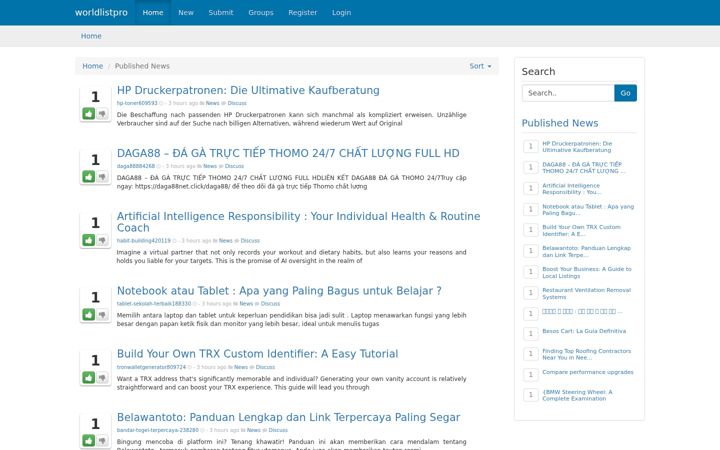Upvote the DAGA88 post
The width and height of the screenshot is (720, 450).
[89, 176]
